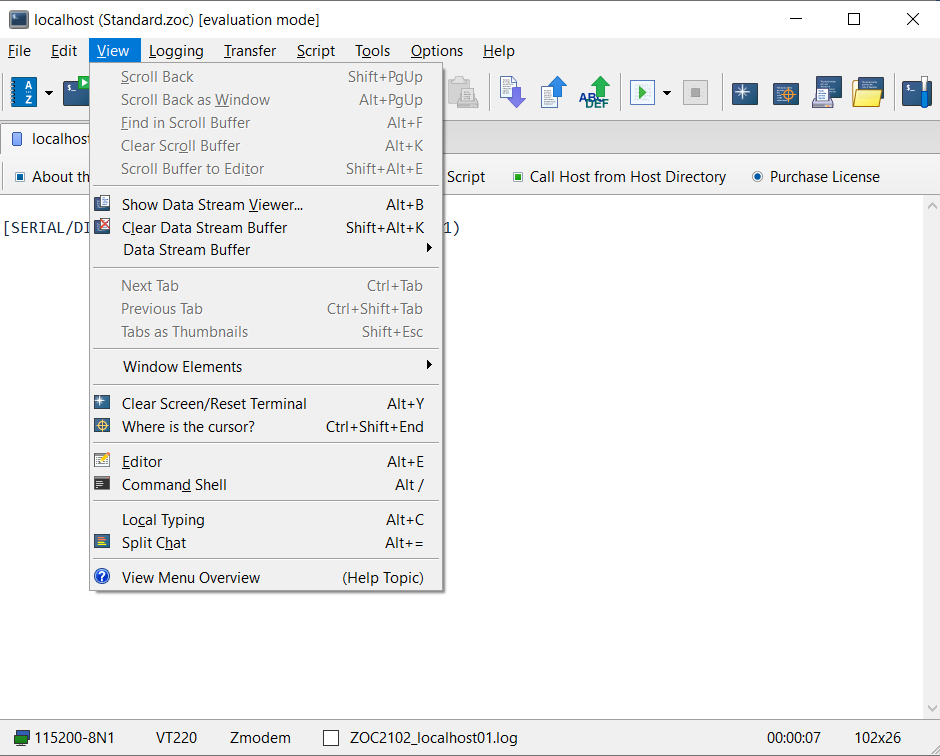Expand the Host Directory dropdown arrow
Viewport: 940px width, 756px height.
pyautogui.click(x=49, y=93)
